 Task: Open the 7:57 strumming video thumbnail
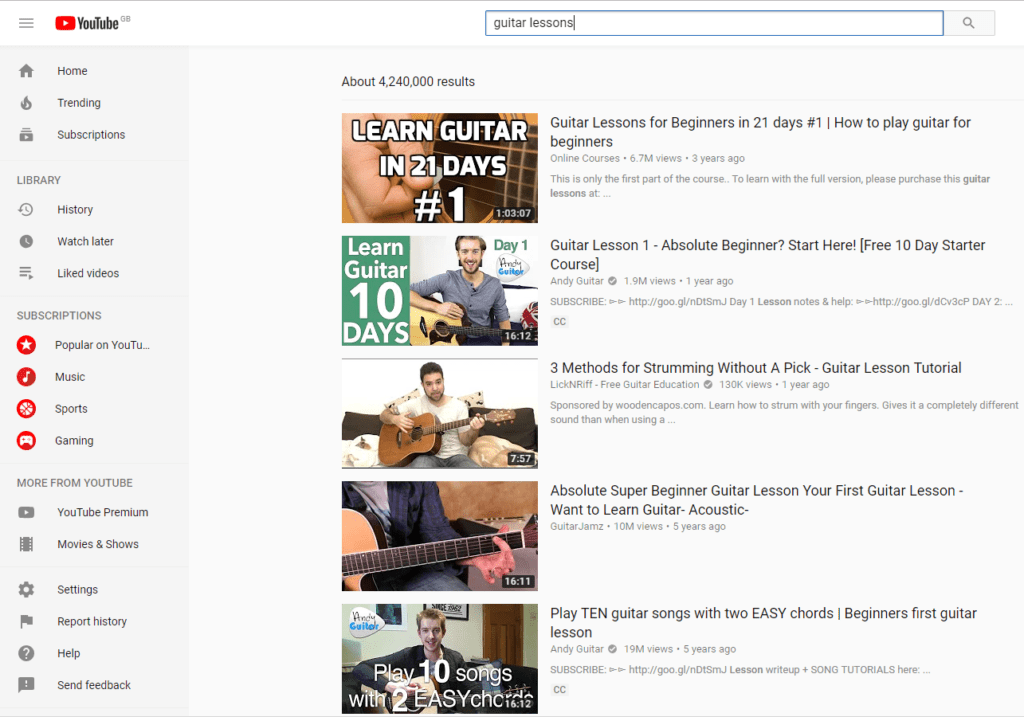pos(440,413)
